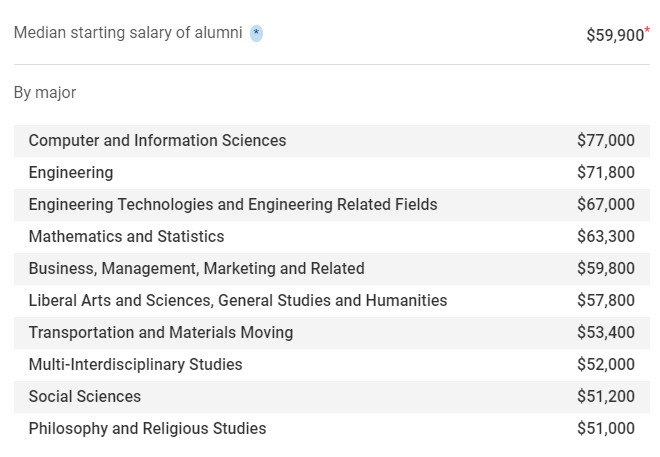
Task: Click the Social Sciences row
Action: (x=332, y=396)
